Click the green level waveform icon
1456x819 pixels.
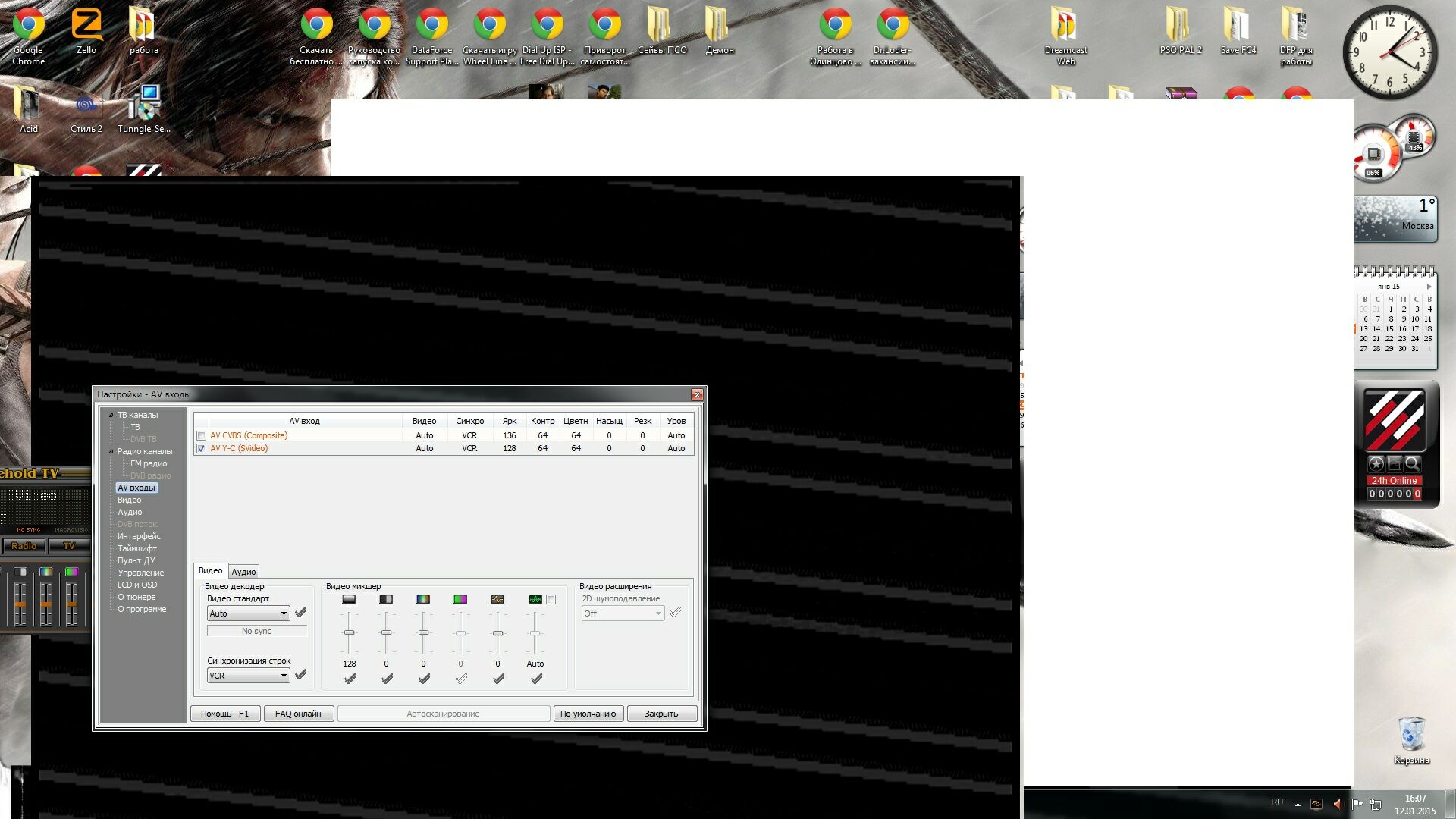click(x=535, y=599)
